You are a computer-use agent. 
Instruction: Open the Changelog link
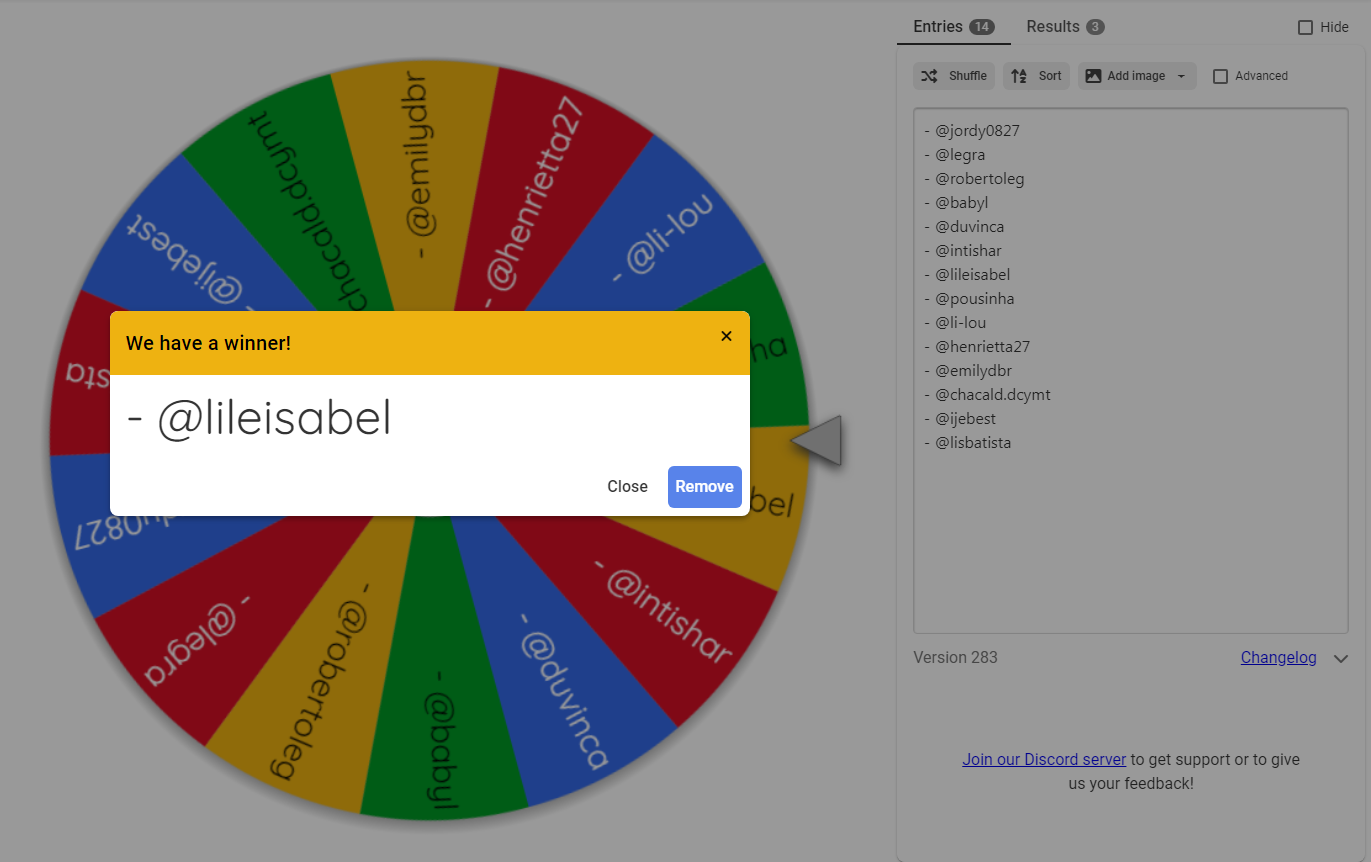[1278, 658]
